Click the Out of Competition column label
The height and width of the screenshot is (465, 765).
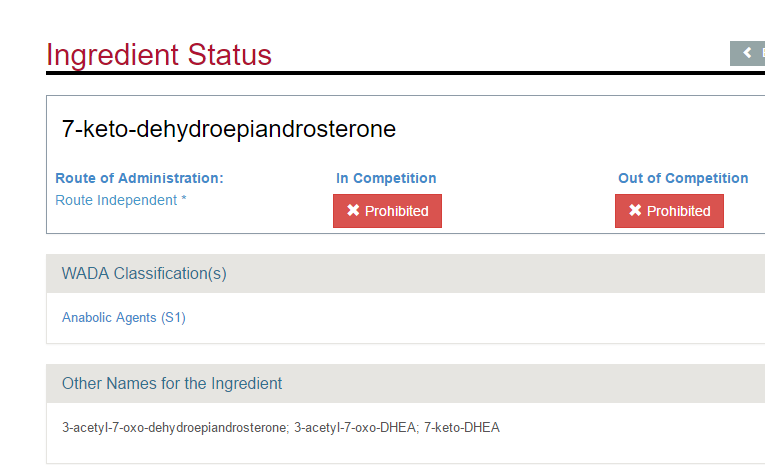(683, 178)
